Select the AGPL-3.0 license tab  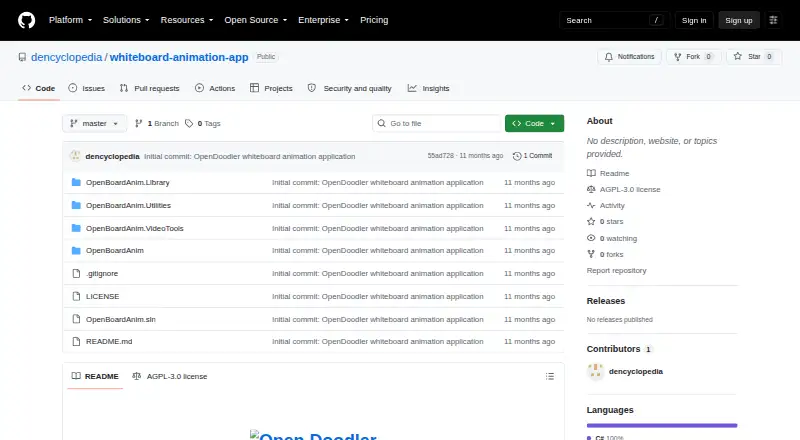[169, 376]
